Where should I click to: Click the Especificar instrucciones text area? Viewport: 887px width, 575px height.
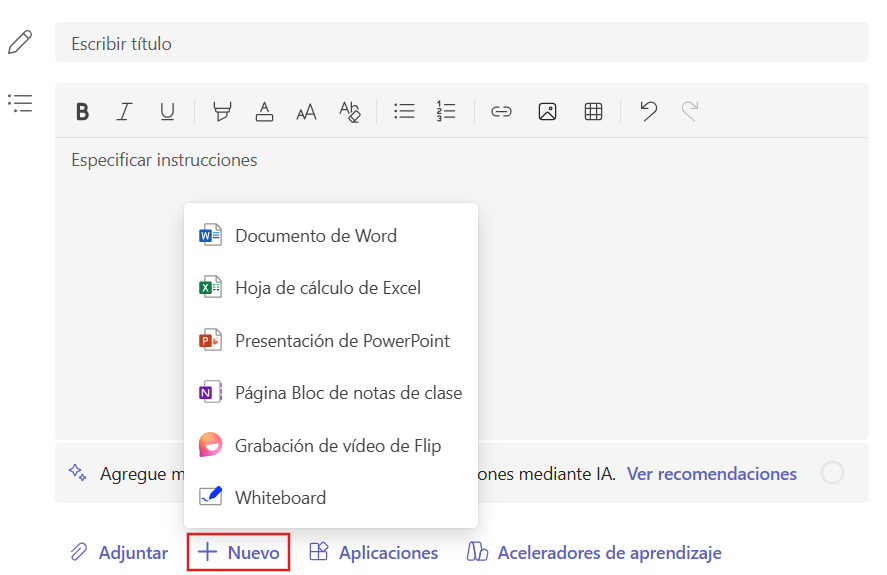[462, 289]
